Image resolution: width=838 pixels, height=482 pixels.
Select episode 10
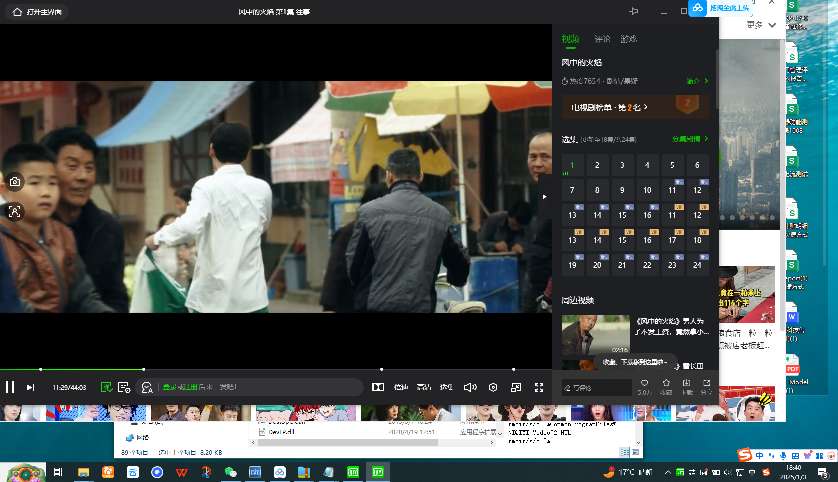click(x=647, y=190)
